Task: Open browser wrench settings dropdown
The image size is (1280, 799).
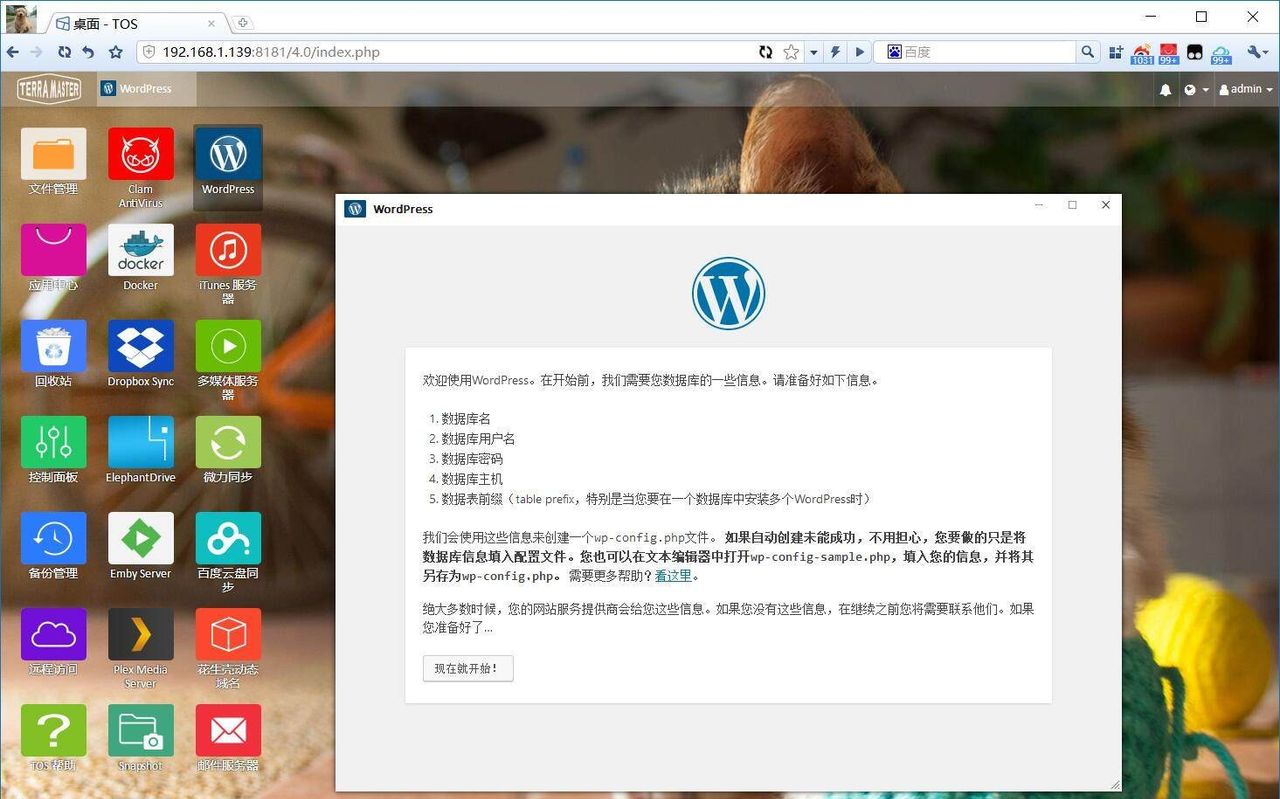Action: click(1257, 52)
